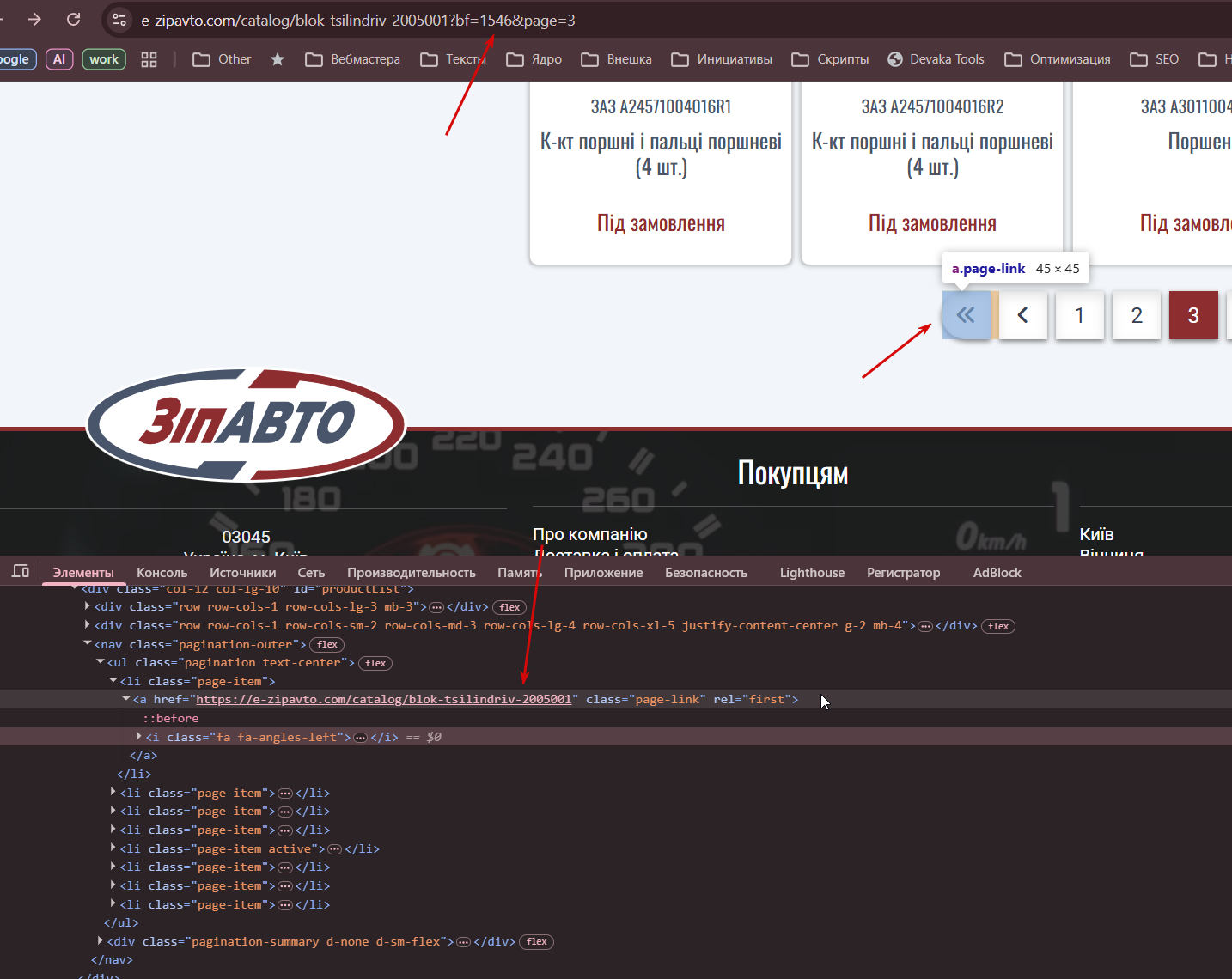The image size is (1232, 979).
Task: Open the Other bookmarks folder
Action: pyautogui.click(x=222, y=59)
